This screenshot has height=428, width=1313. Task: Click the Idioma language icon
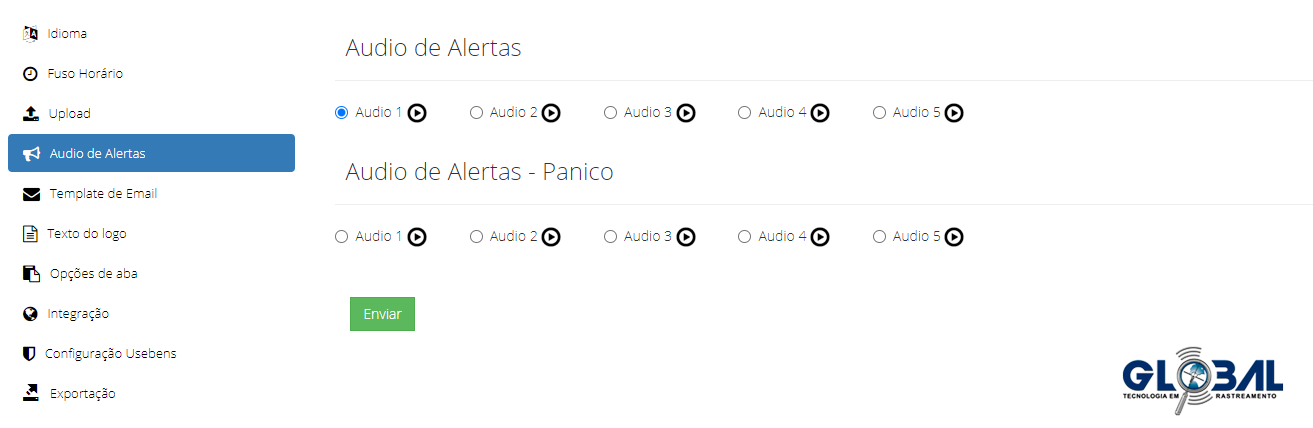click(30, 34)
